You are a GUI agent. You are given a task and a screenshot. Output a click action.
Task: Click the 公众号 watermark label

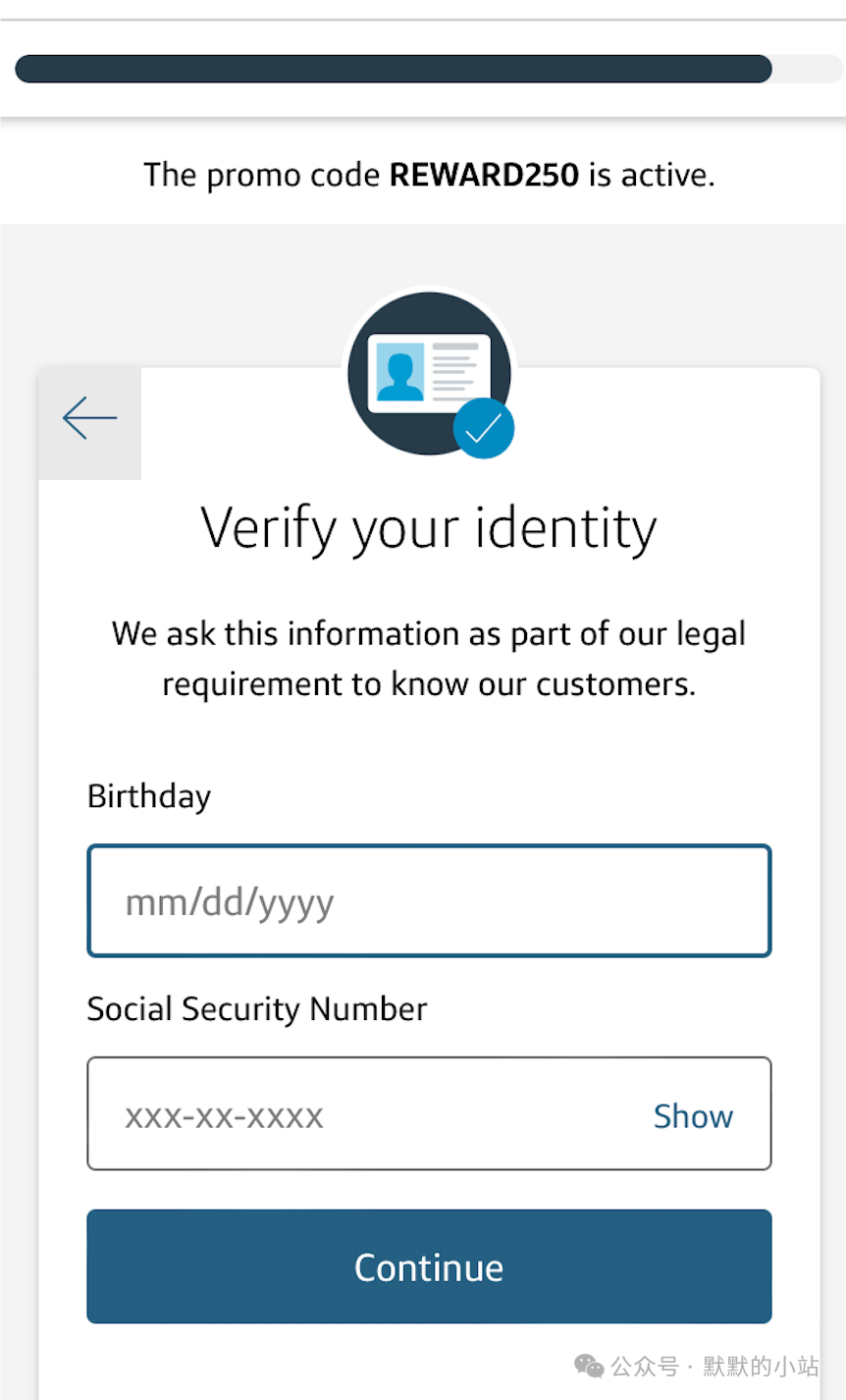[645, 1367]
